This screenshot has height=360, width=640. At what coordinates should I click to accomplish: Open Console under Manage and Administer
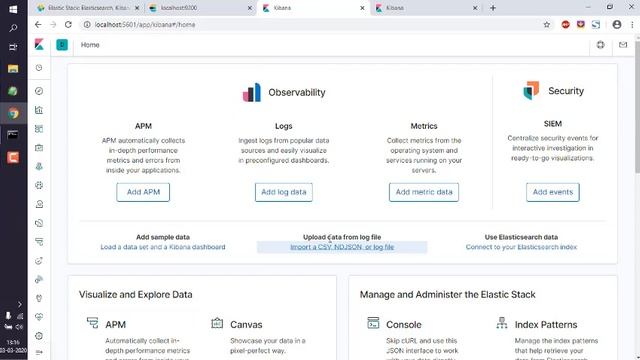pyautogui.click(x=404, y=324)
